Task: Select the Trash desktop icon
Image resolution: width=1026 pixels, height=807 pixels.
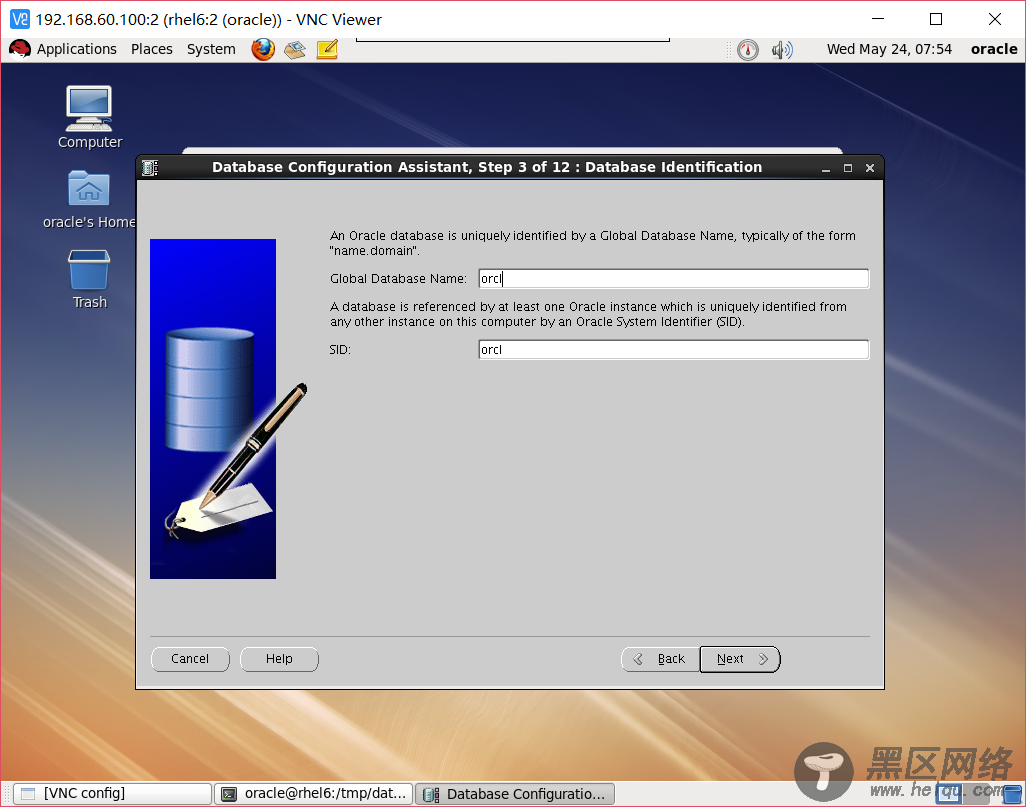Action: point(89,279)
